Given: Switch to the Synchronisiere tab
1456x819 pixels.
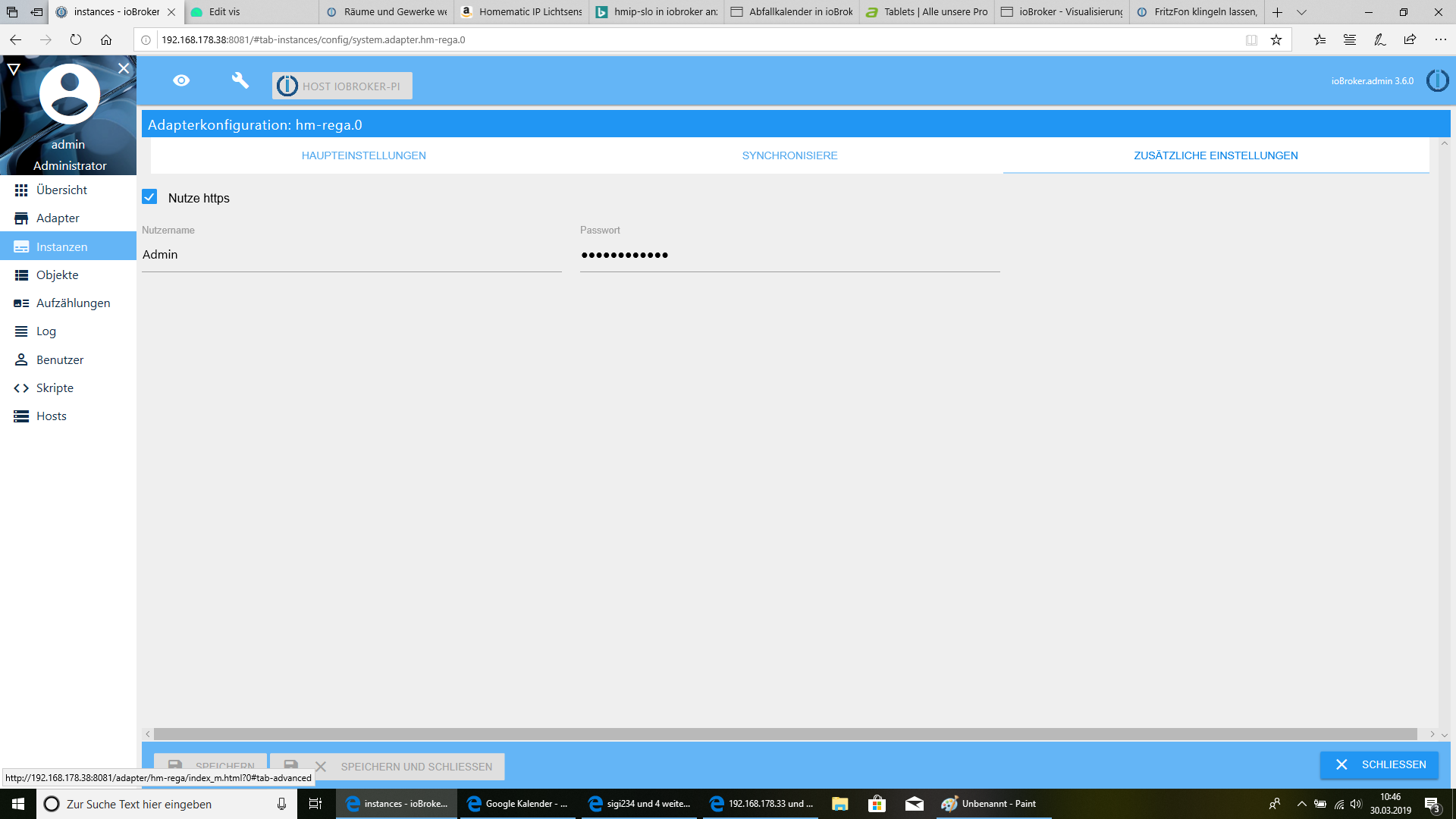Looking at the screenshot, I should click(789, 155).
